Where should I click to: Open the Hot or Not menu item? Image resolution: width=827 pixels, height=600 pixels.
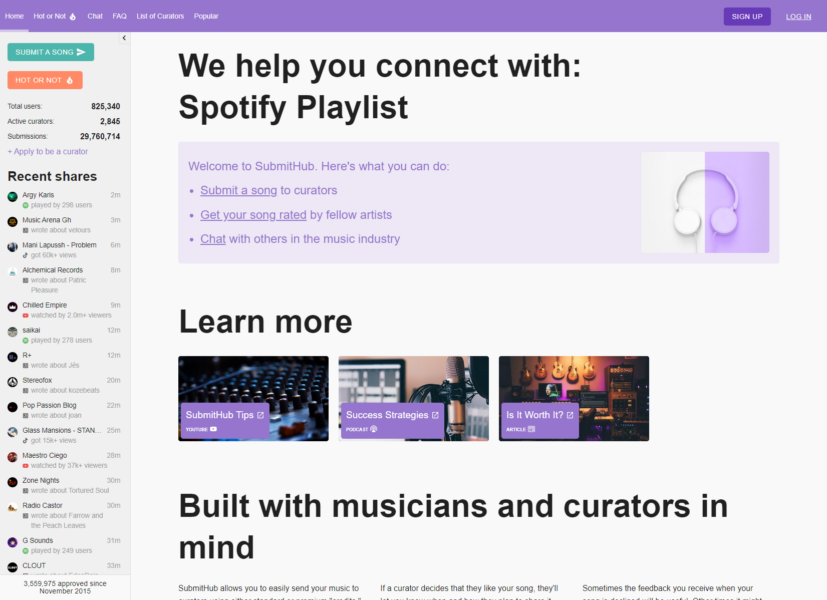click(54, 16)
